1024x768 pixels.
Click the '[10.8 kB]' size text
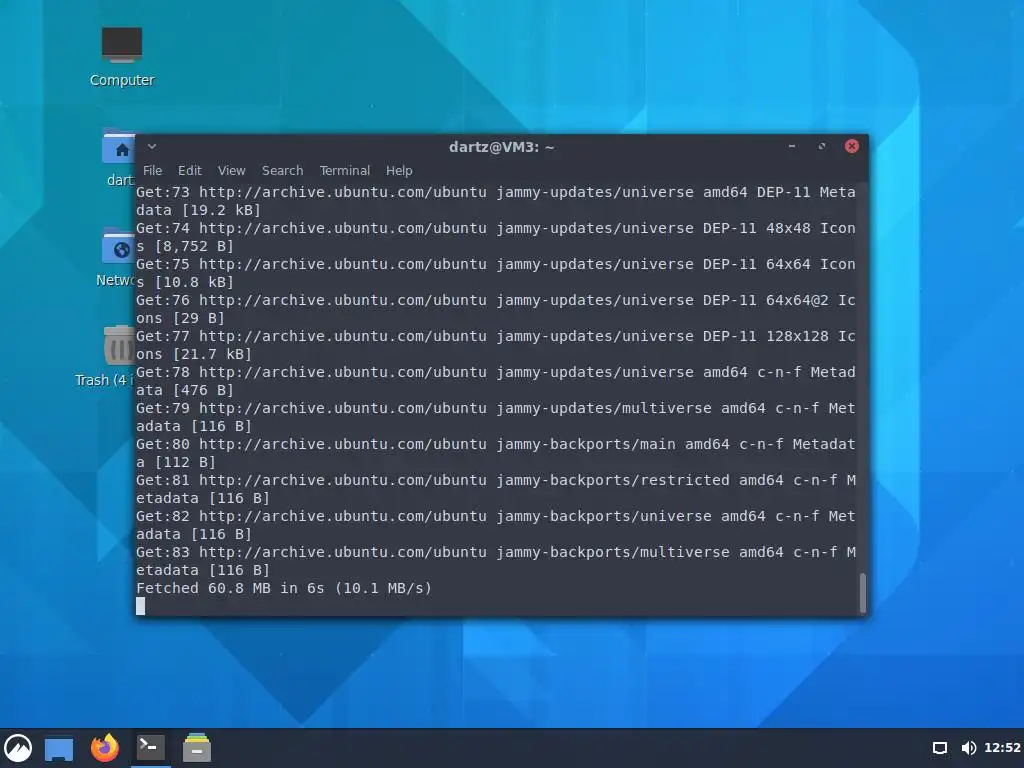194,282
